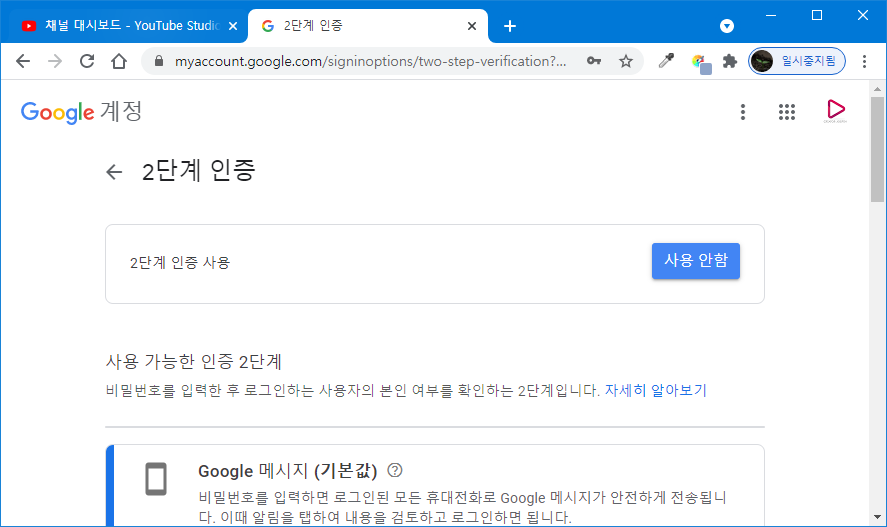Viewport: 887px width, 527px height.
Task: Click the padlock site info icon
Action: coord(159,61)
